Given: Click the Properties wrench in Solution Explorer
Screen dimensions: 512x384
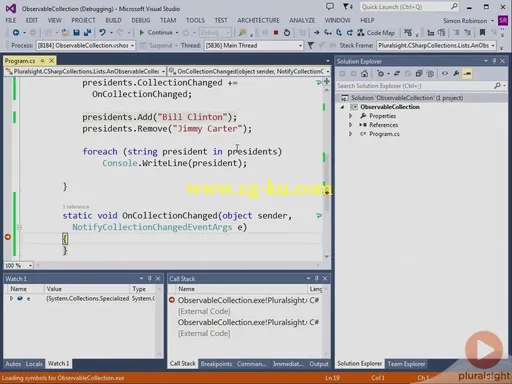Looking at the screenshot, I should click(x=456, y=74).
